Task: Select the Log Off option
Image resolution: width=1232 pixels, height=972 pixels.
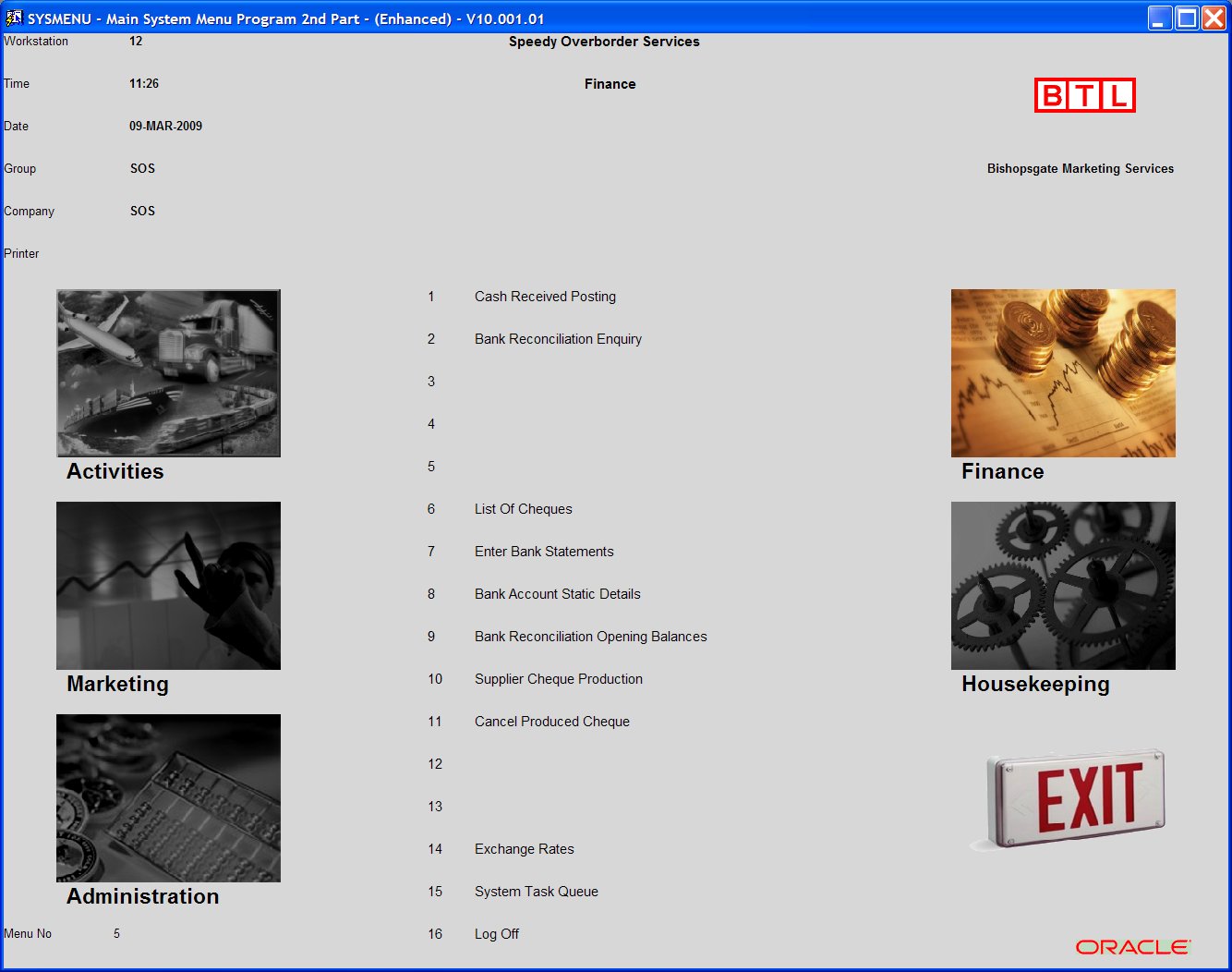Action: click(497, 934)
